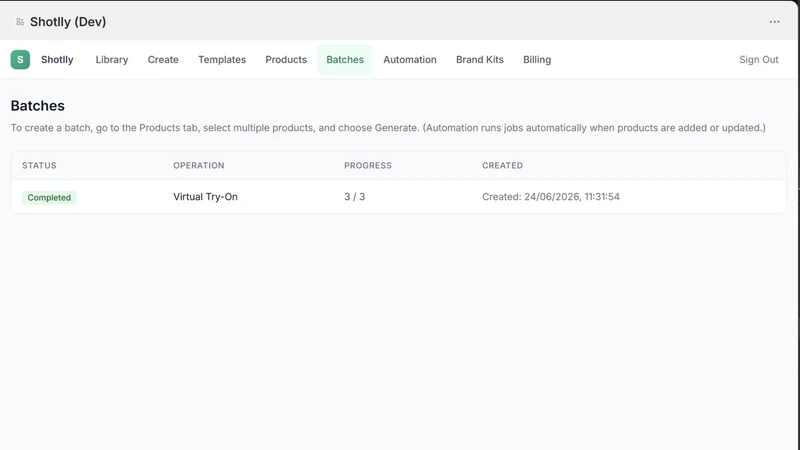Click the Sign Out link
The width and height of the screenshot is (800, 450).
tap(759, 60)
